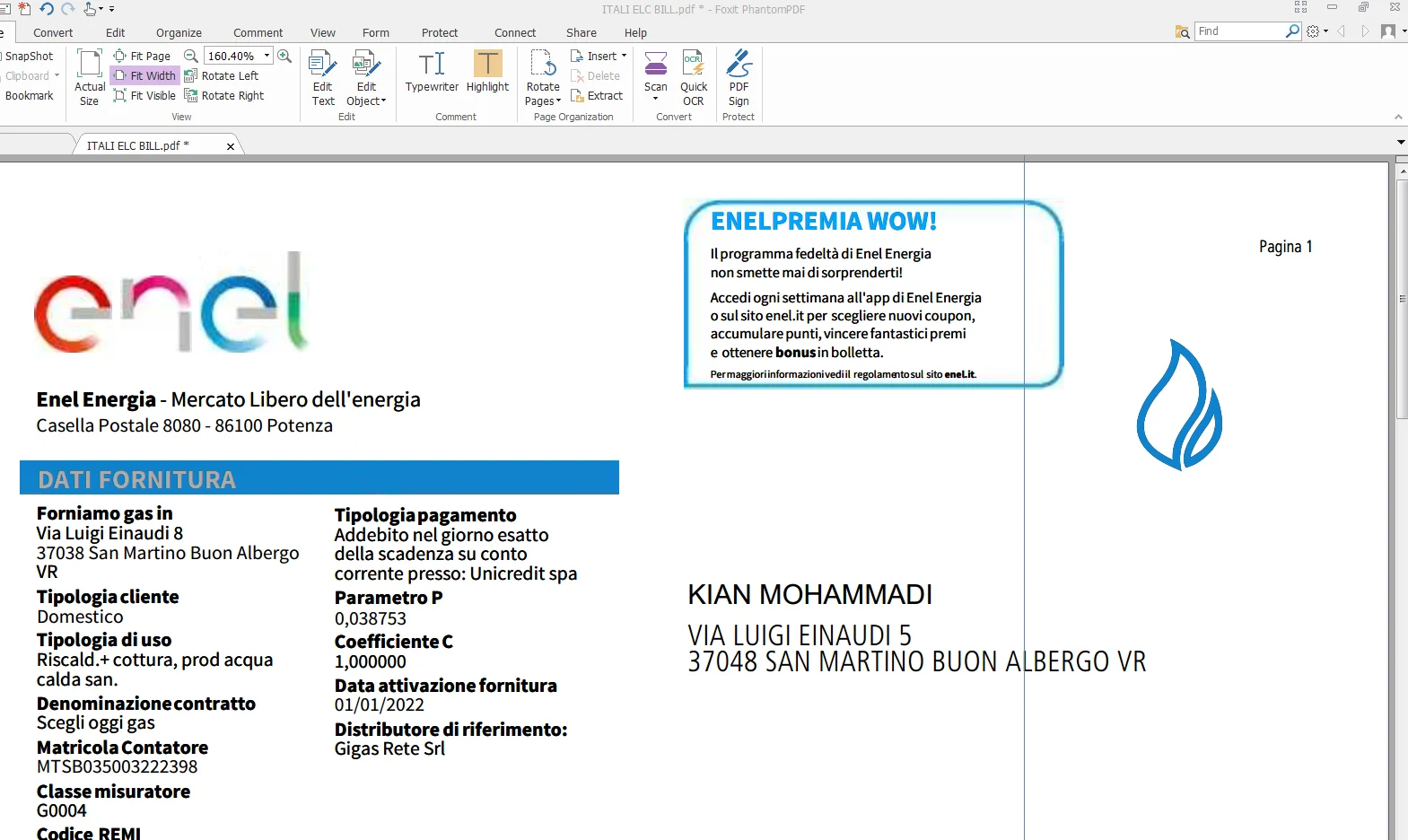The height and width of the screenshot is (840, 1408).
Task: Switch to the Protect ribbon tab
Action: pos(440,33)
